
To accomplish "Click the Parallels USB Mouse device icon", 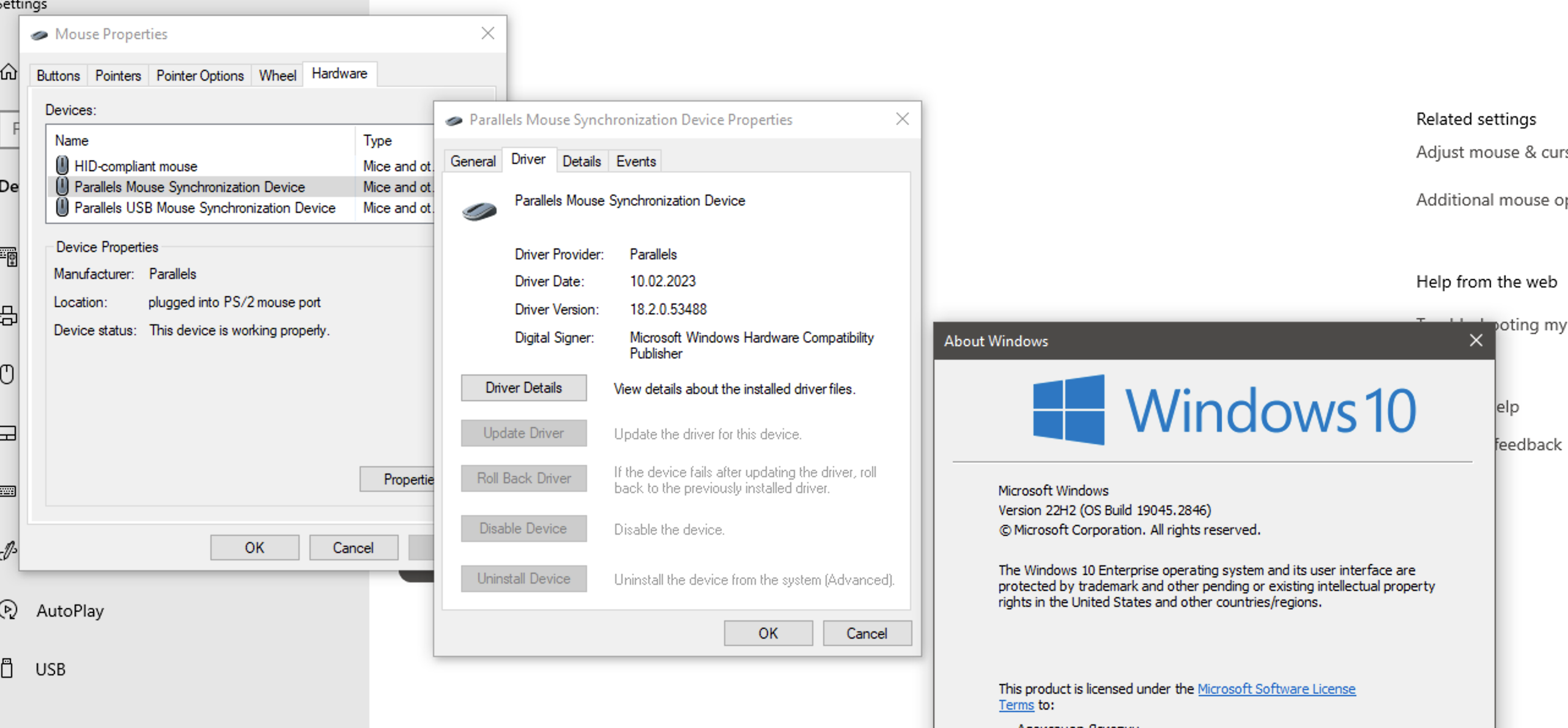I will pos(62,207).
